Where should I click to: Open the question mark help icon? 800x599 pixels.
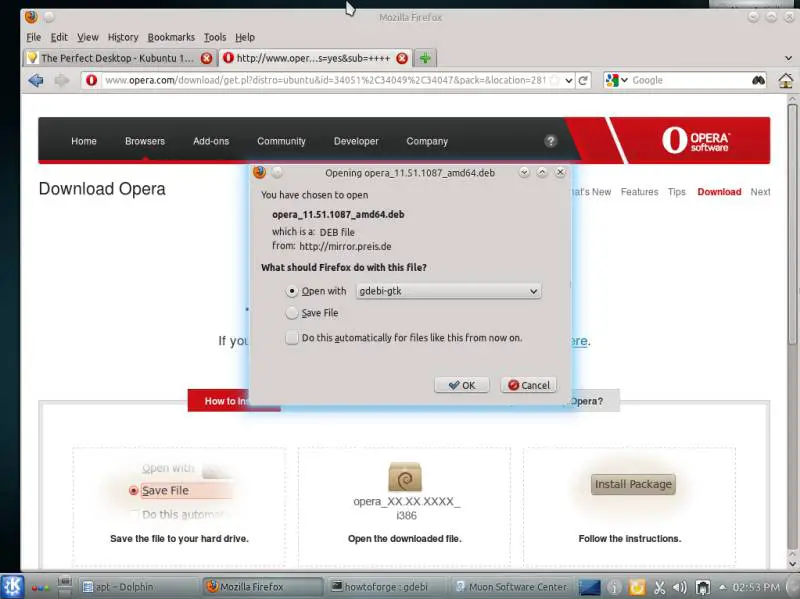tap(550, 141)
